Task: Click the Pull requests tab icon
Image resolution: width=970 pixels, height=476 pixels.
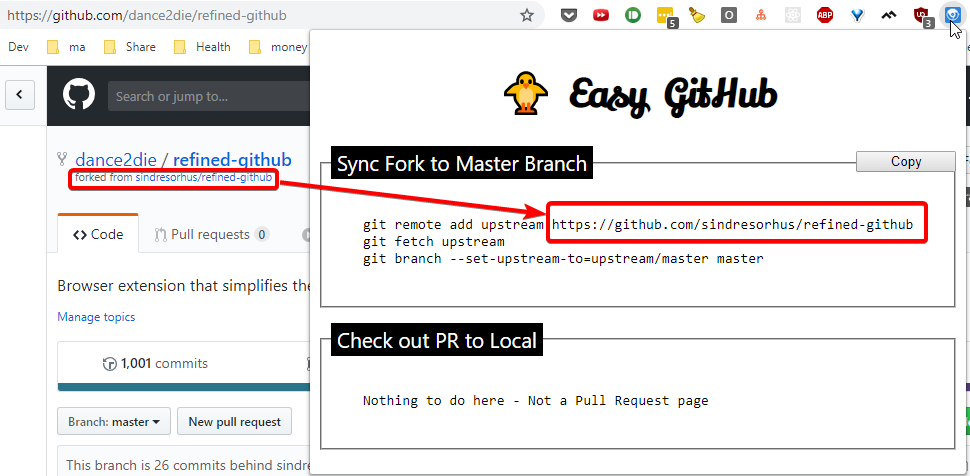Action: pyautogui.click(x=161, y=235)
